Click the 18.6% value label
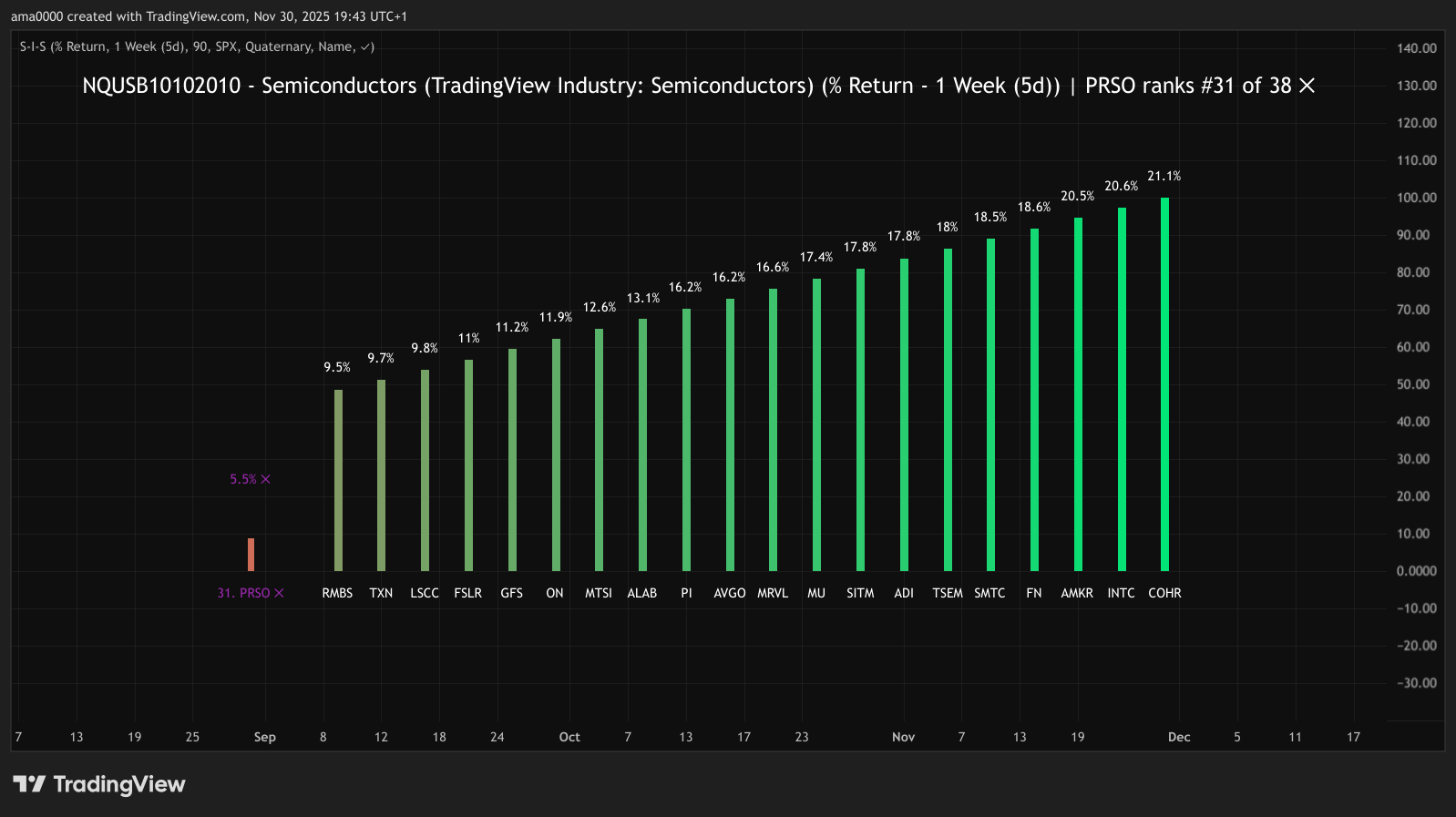Image resolution: width=1456 pixels, height=817 pixels. pyautogui.click(x=1034, y=207)
